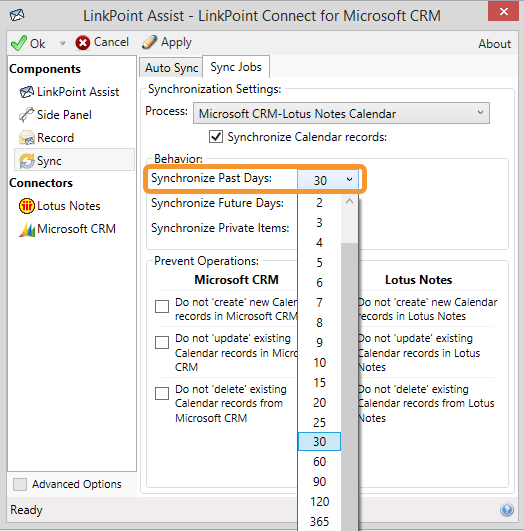The width and height of the screenshot is (524, 531).
Task: Select Microsoft CRM under Connectors
Action: [76, 229]
